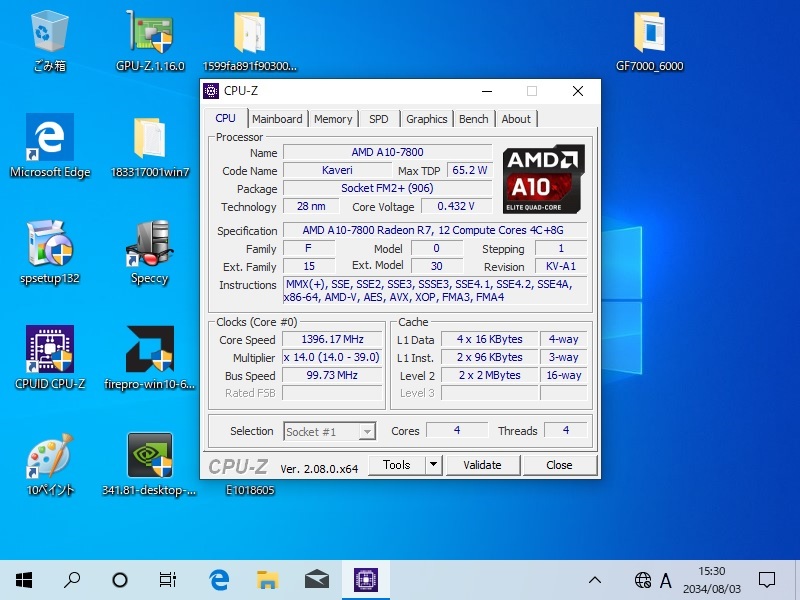This screenshot has height=600, width=800.
Task: Toggle the IME input mode A indicator
Action: (665, 580)
